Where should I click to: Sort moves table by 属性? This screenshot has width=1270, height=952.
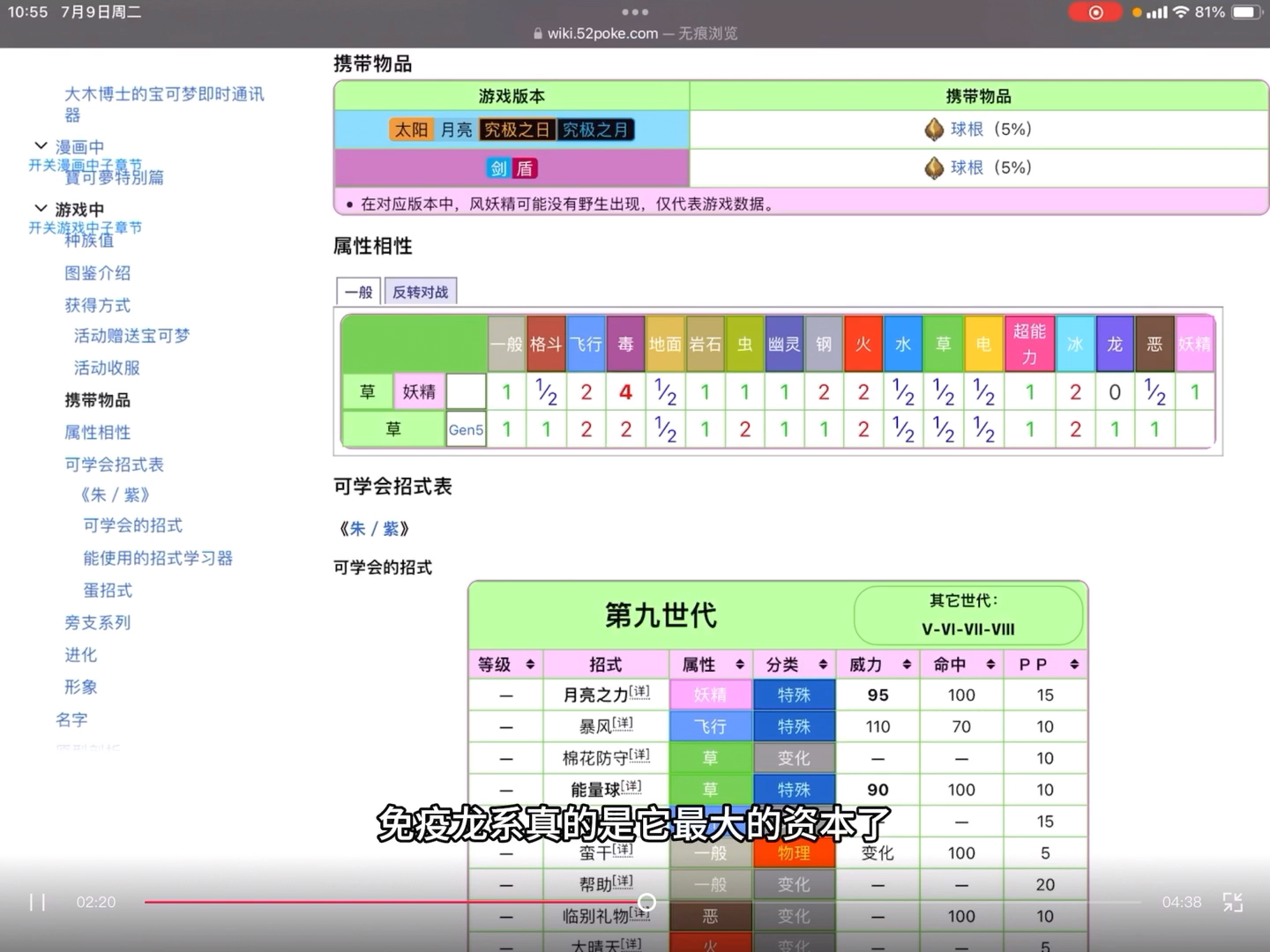739,665
